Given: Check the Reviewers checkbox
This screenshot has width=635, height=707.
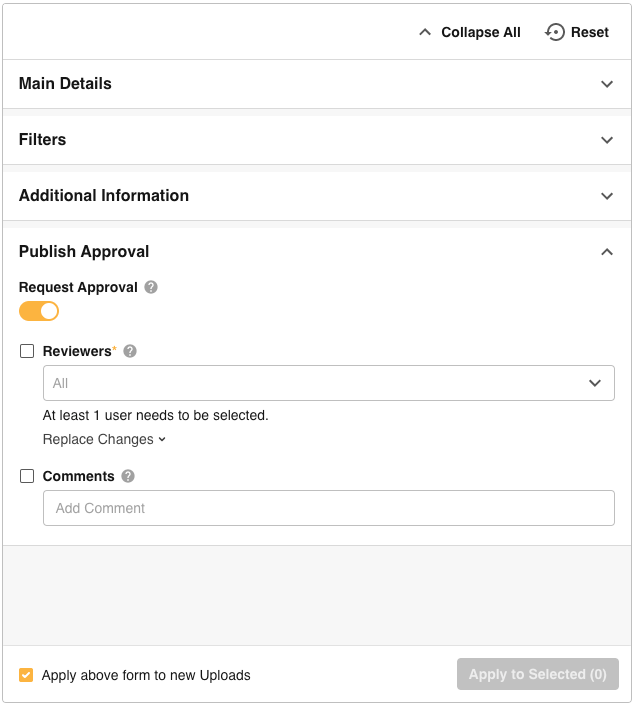Looking at the screenshot, I should coord(27,351).
